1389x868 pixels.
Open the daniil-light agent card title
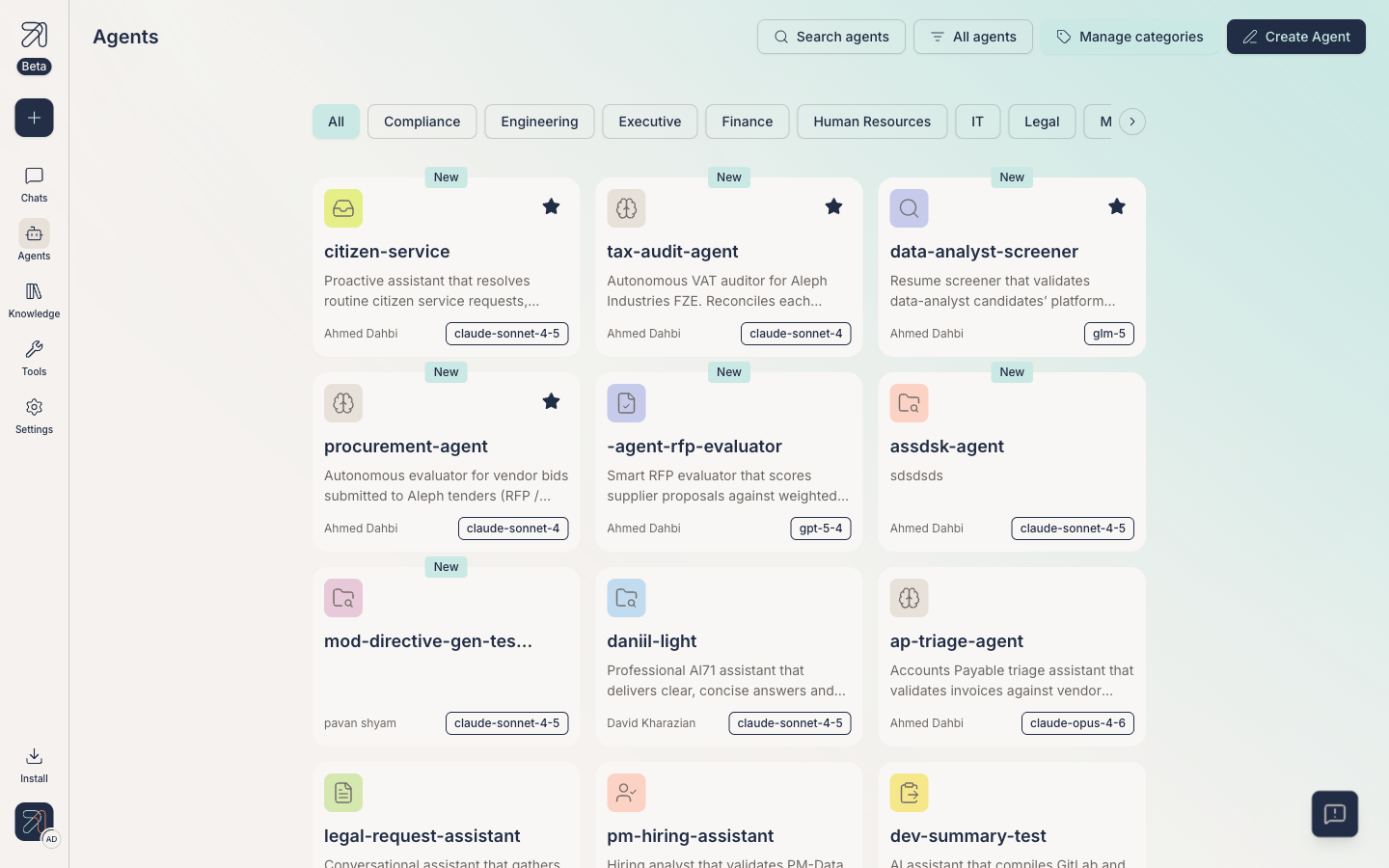pos(652,641)
